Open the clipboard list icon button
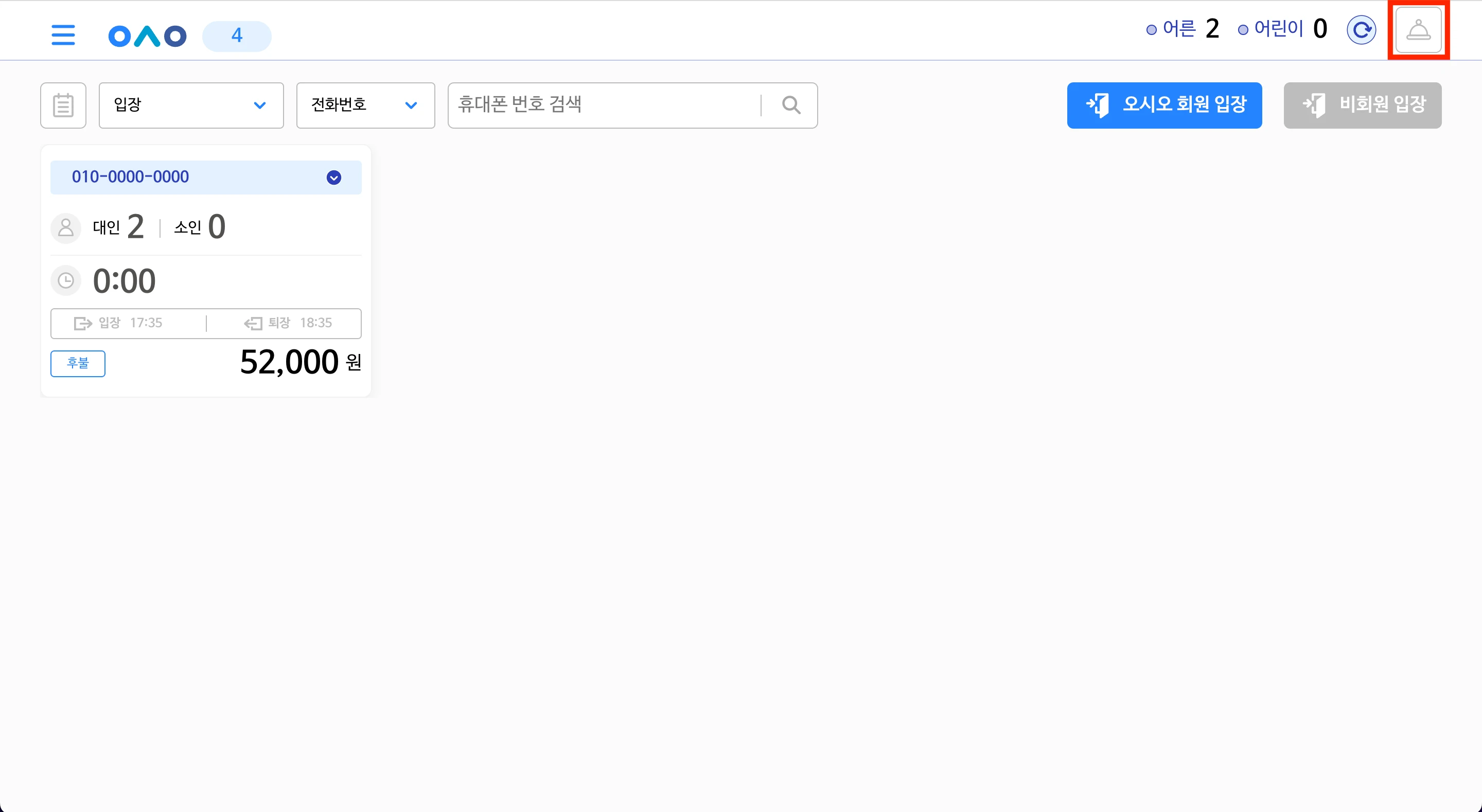 click(x=63, y=105)
